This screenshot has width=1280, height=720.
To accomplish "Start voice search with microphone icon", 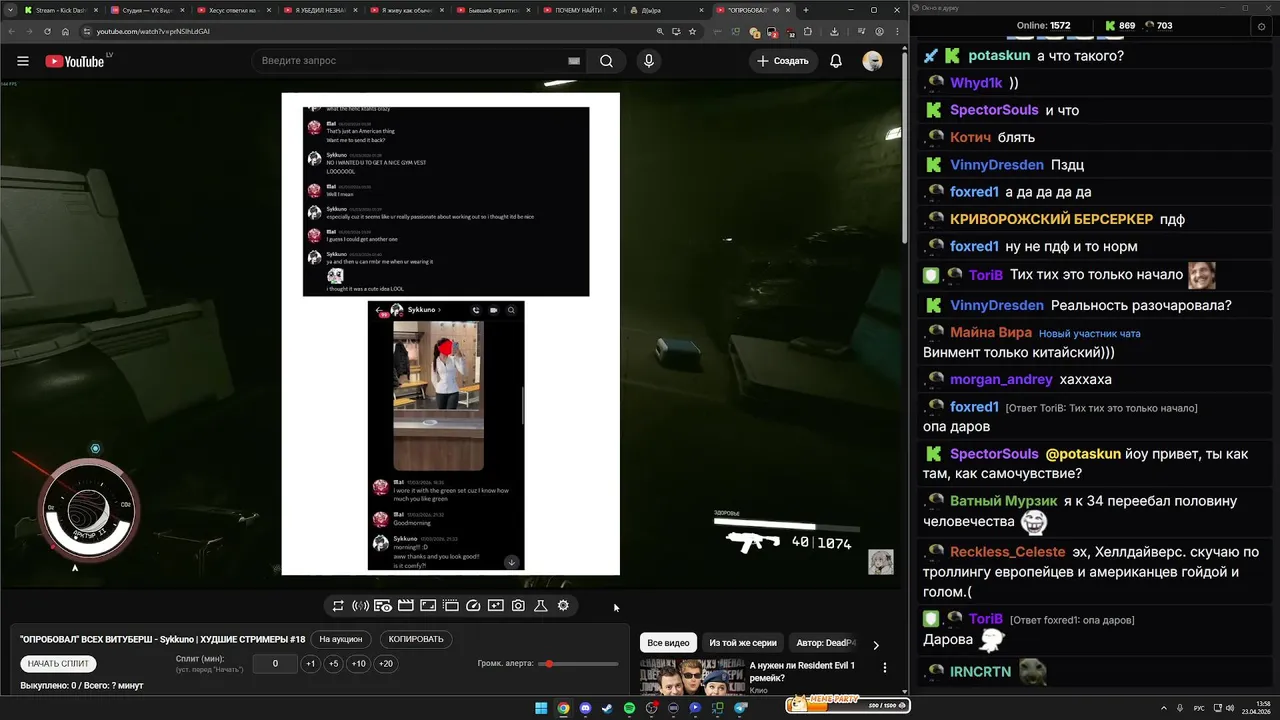I will click(649, 61).
